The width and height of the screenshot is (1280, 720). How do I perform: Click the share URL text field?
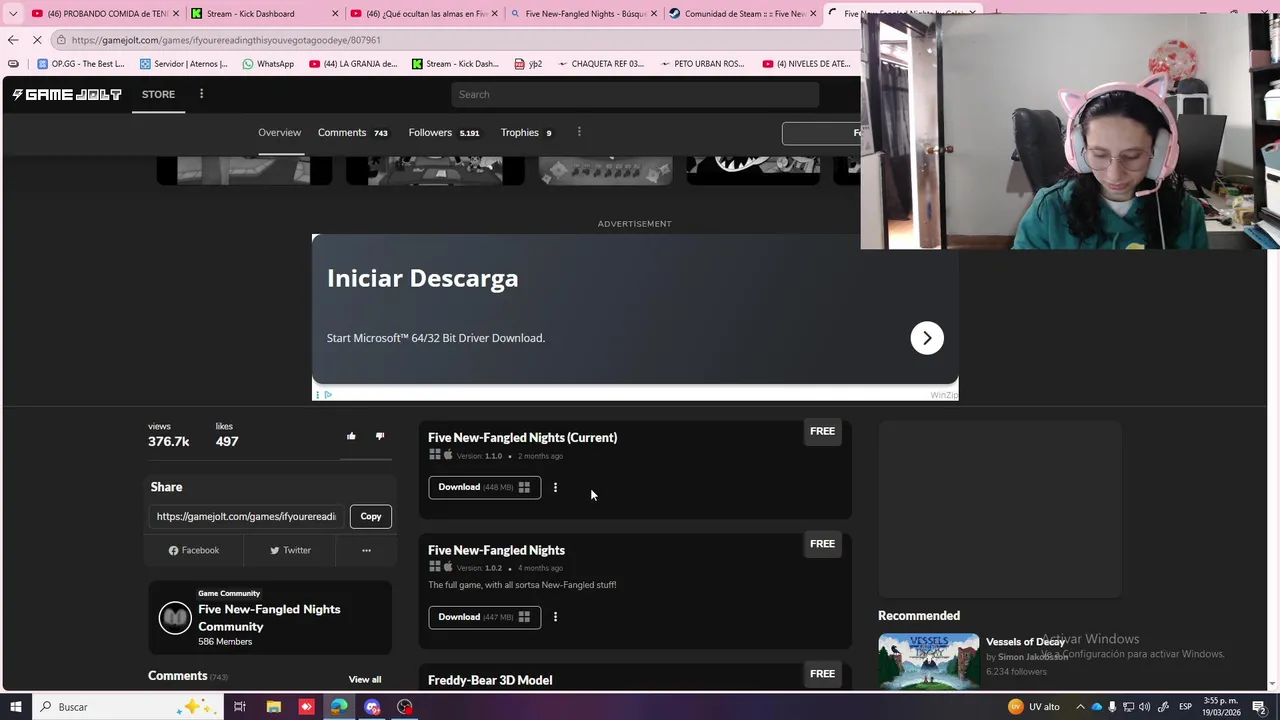tap(246, 516)
